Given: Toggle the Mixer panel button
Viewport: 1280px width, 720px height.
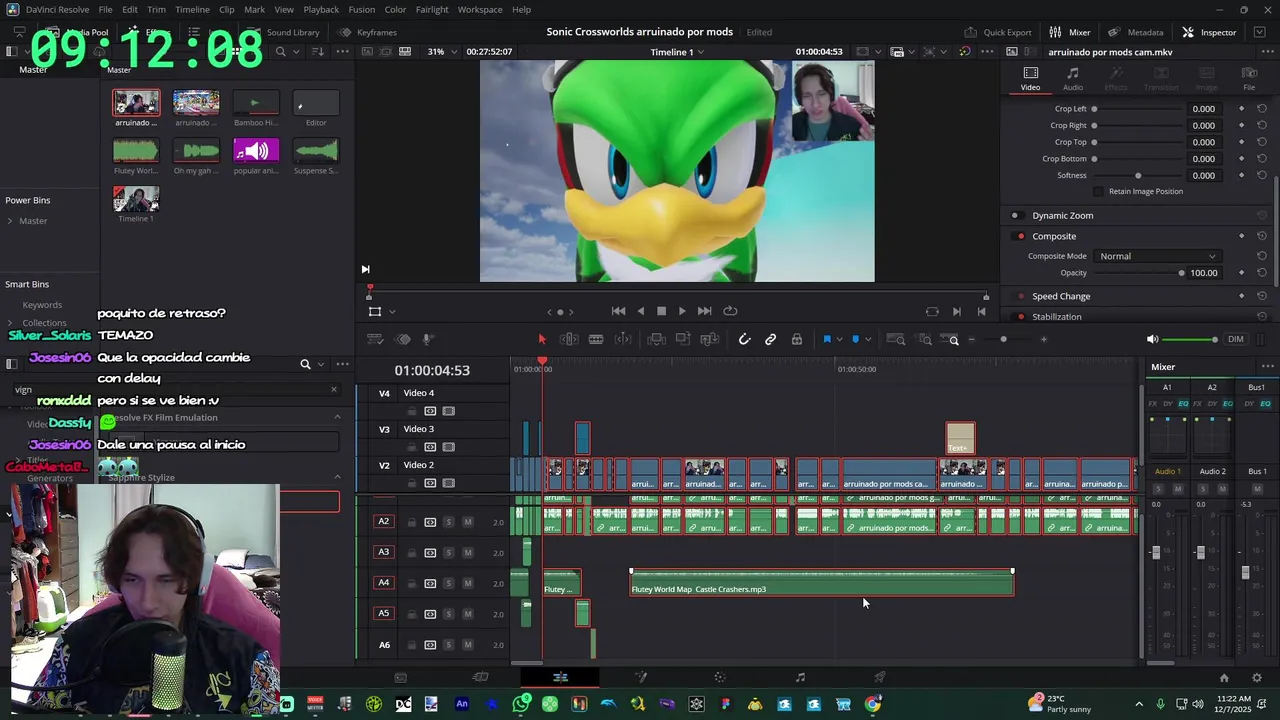Looking at the screenshot, I should click(1070, 32).
